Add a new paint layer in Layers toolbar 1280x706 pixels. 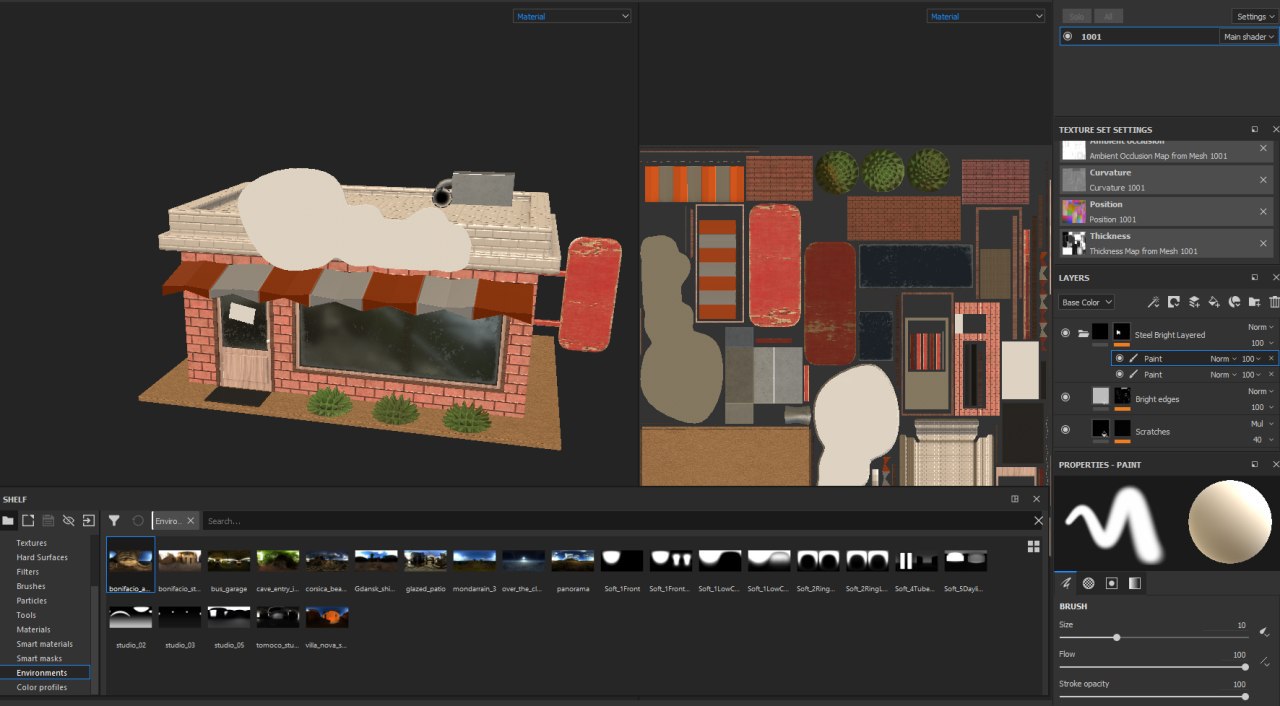(1194, 302)
